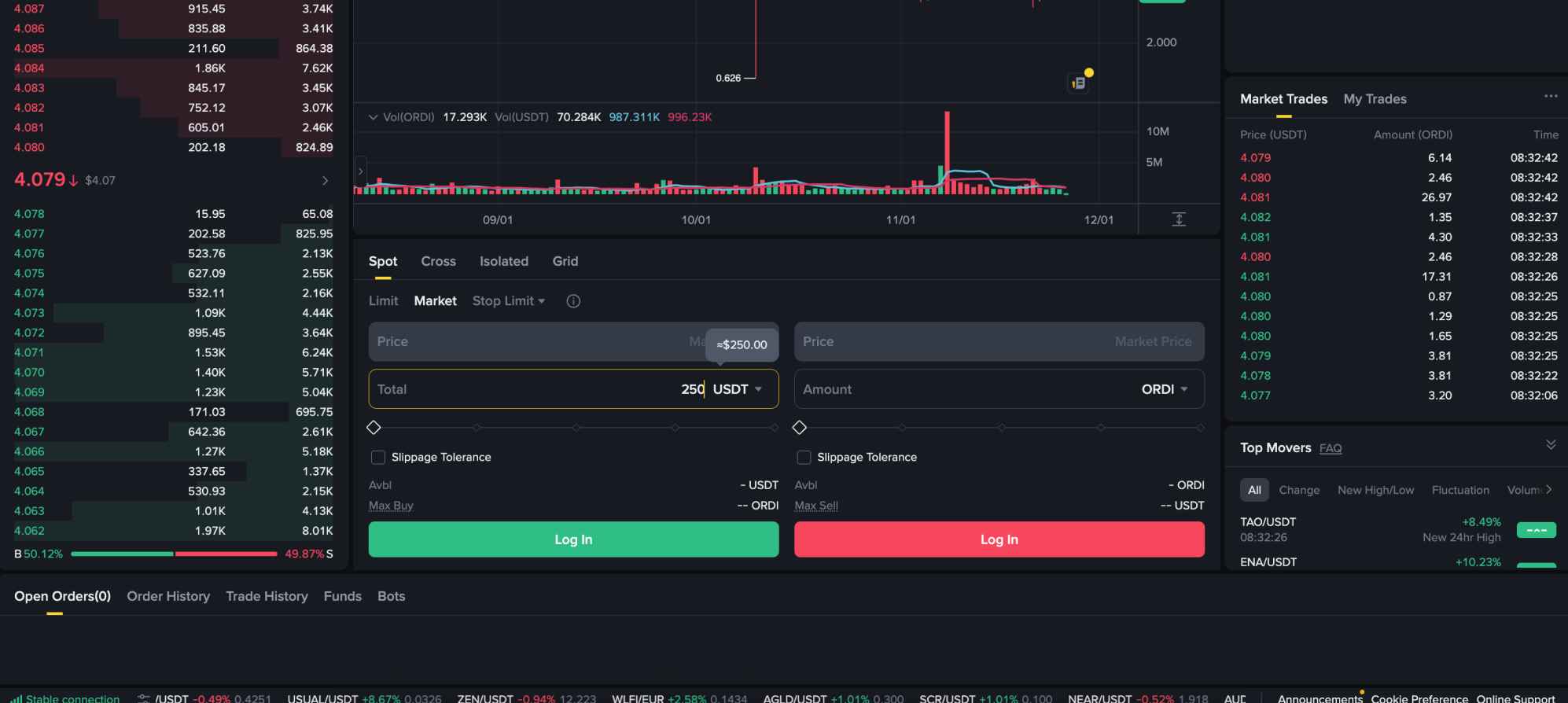
Task: Open the Bots tab
Action: 391,596
